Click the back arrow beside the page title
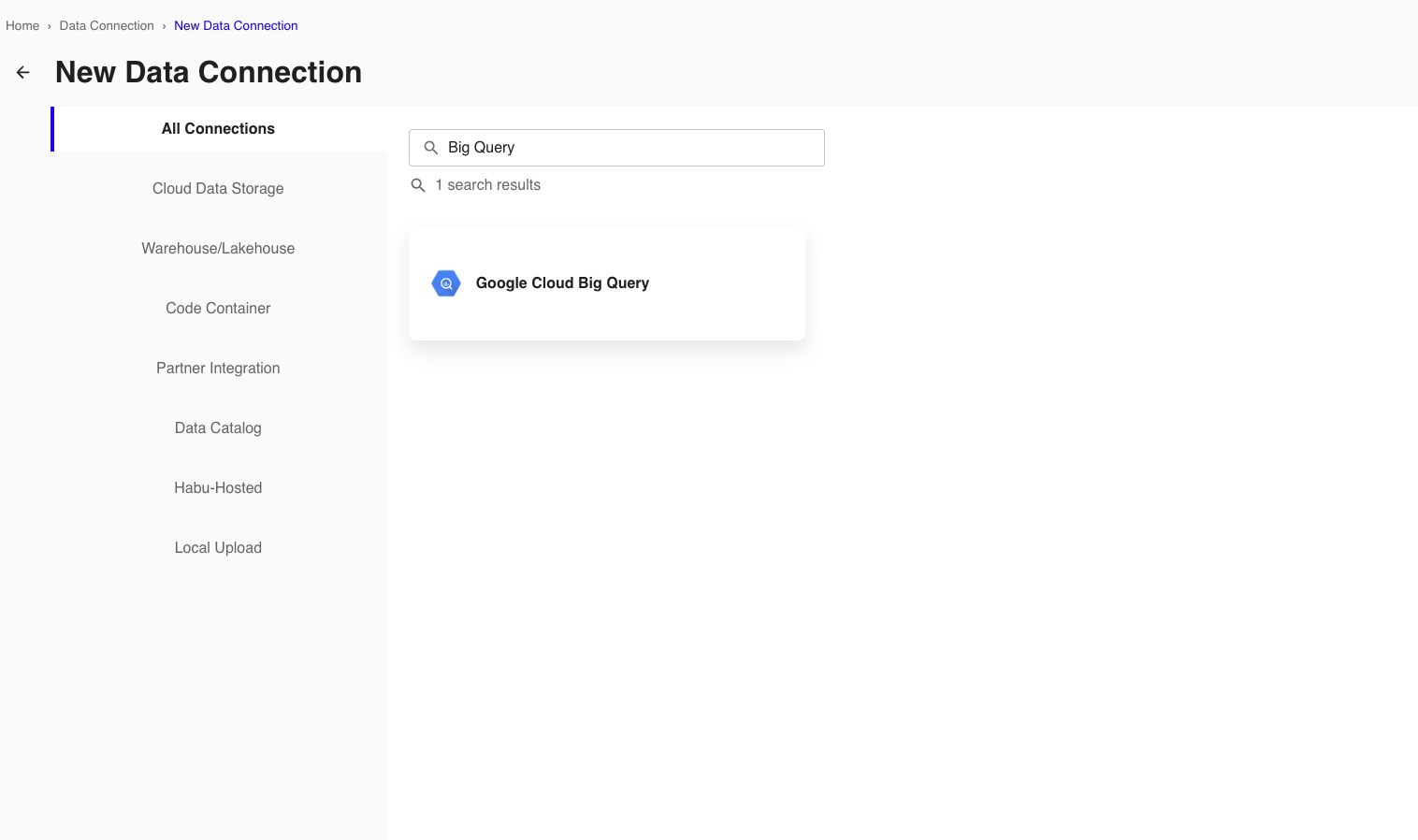The width and height of the screenshot is (1418, 840). tap(23, 72)
